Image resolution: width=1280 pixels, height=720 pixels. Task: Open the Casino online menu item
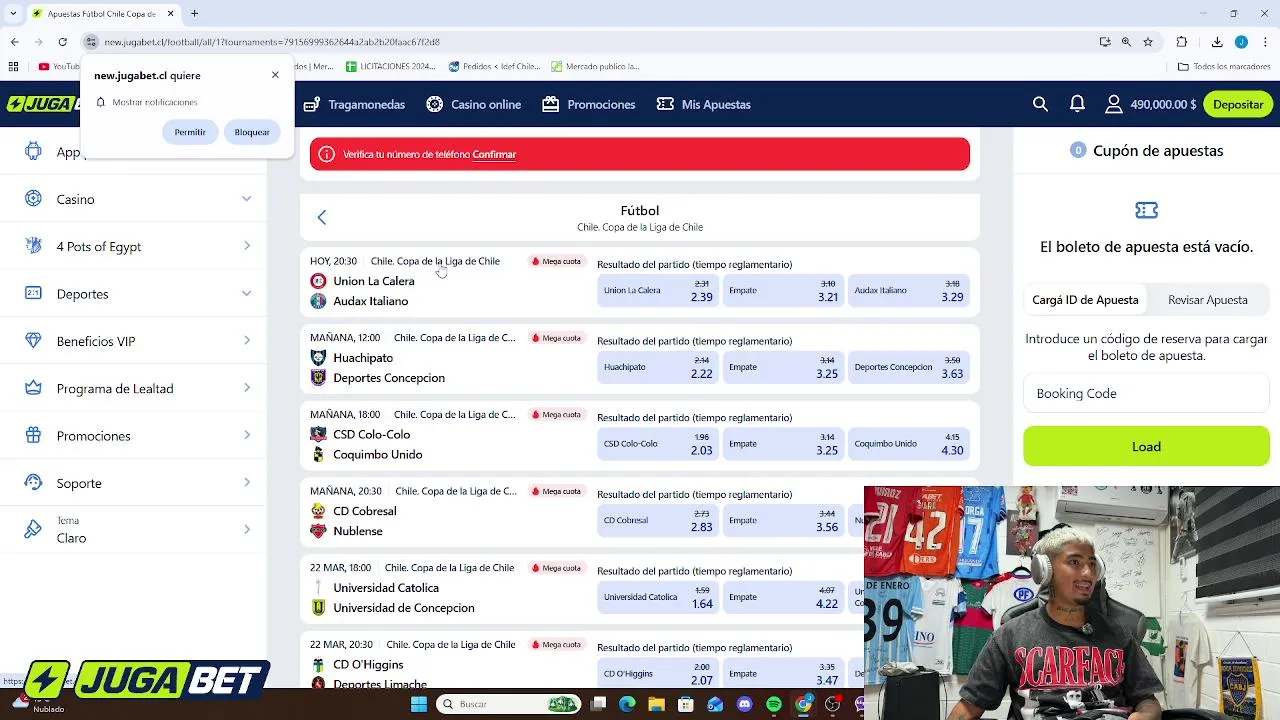[x=473, y=104]
